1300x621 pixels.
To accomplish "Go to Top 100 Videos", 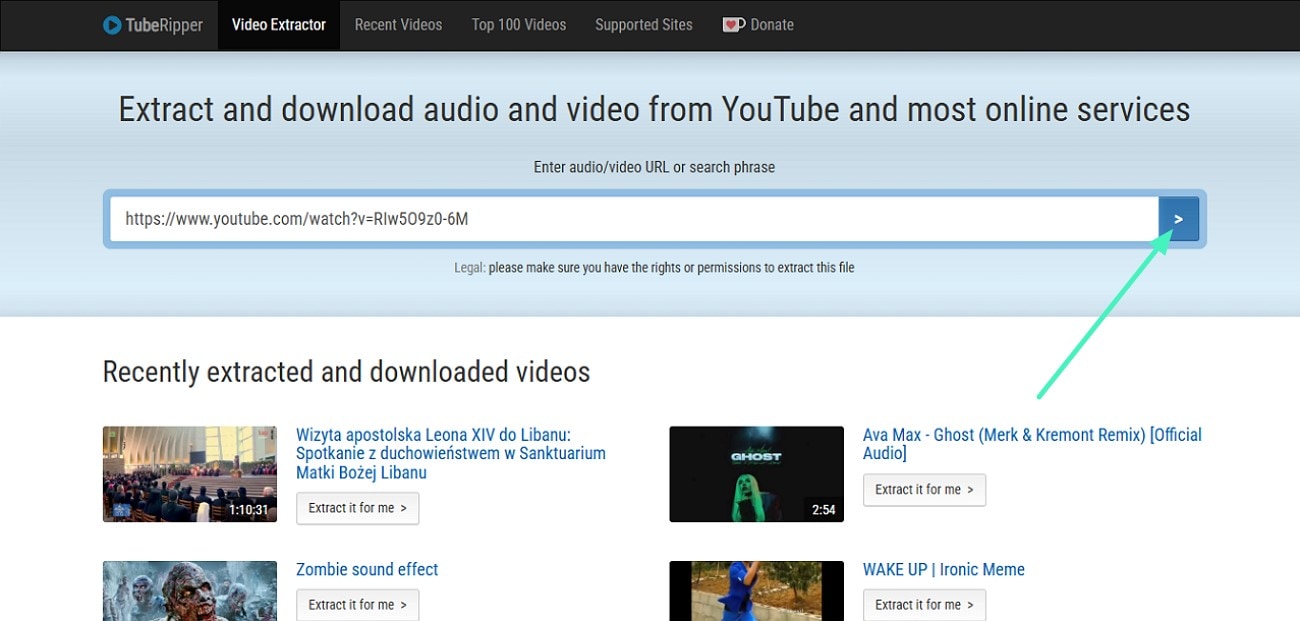I will [x=519, y=25].
